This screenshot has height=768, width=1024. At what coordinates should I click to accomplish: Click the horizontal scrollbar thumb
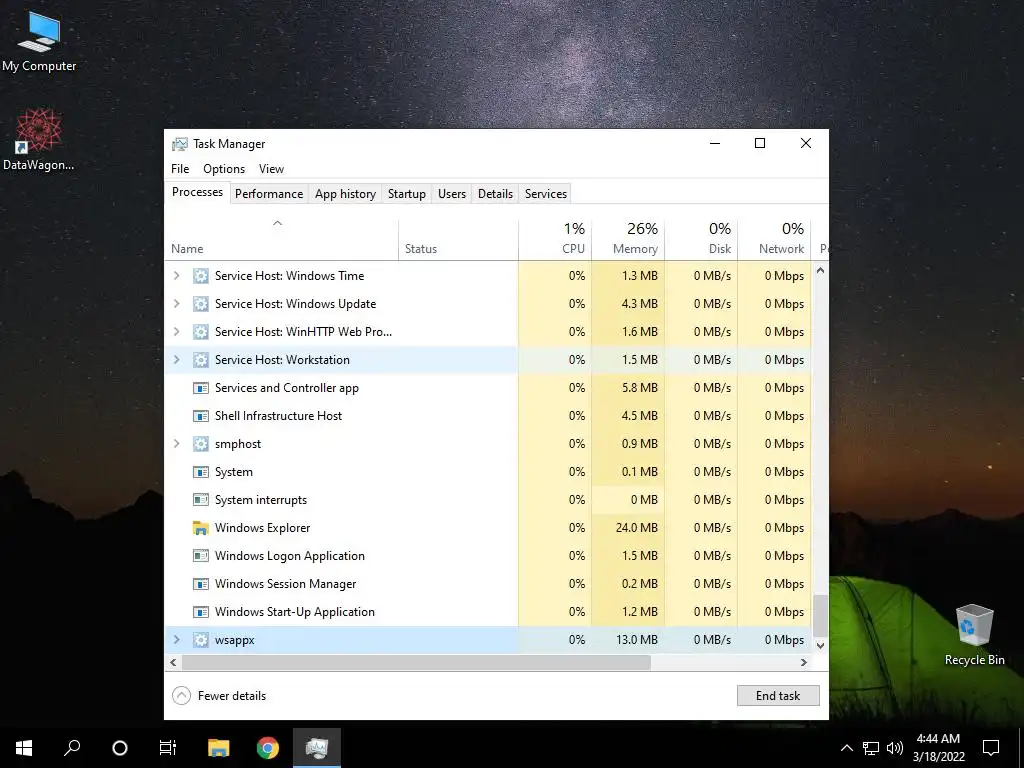pos(416,662)
